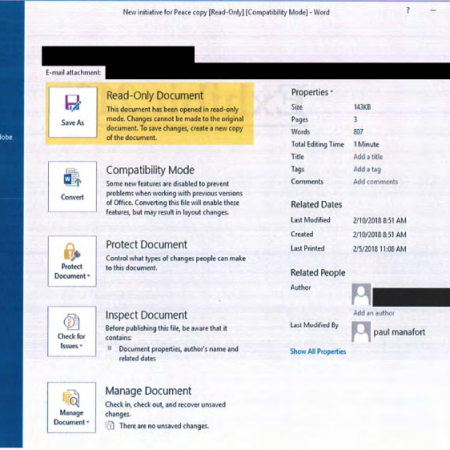Click the Related People heading
450x450 pixels.
tap(318, 273)
